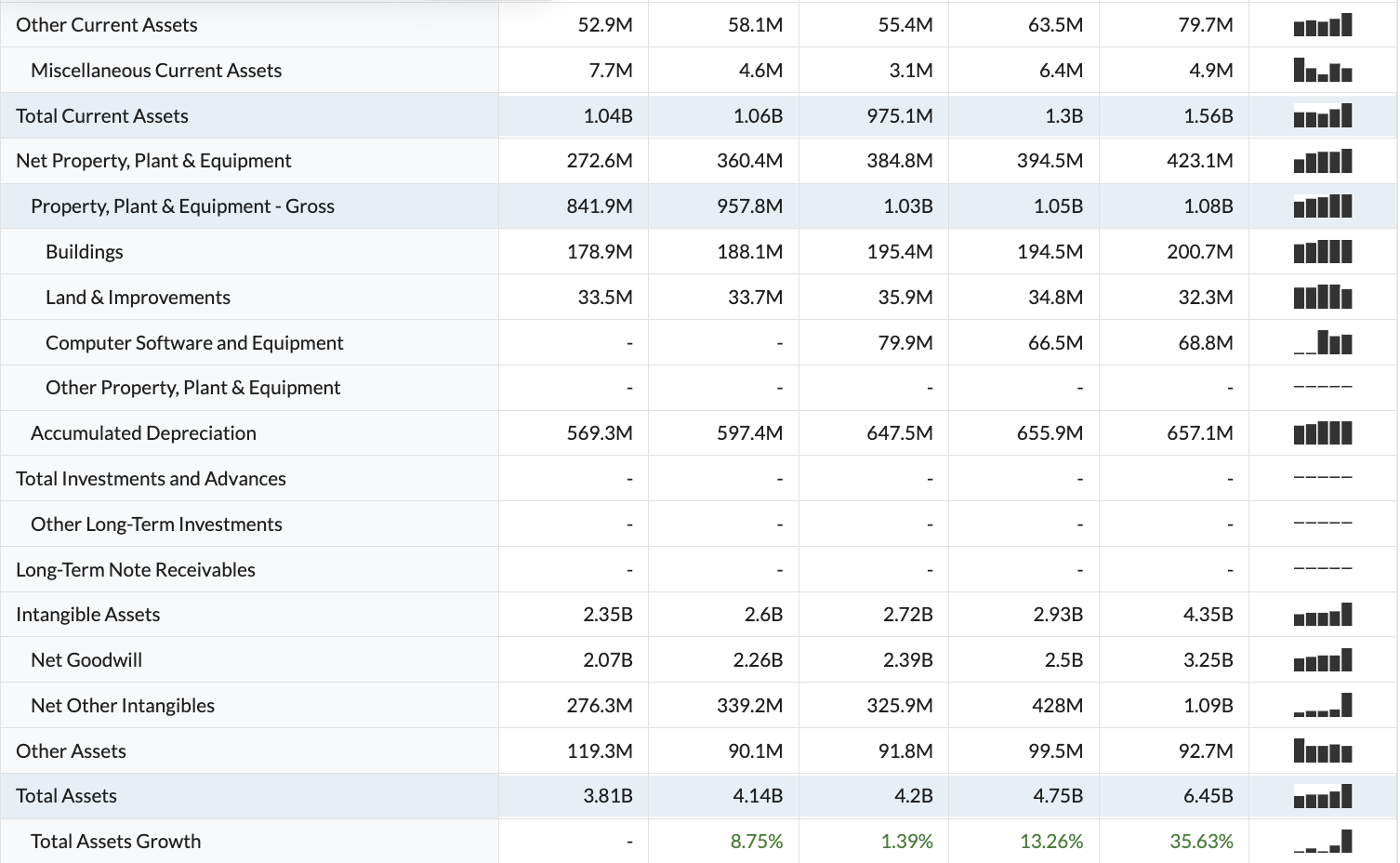Click the 975.1M Total Current Assets value

click(900, 116)
